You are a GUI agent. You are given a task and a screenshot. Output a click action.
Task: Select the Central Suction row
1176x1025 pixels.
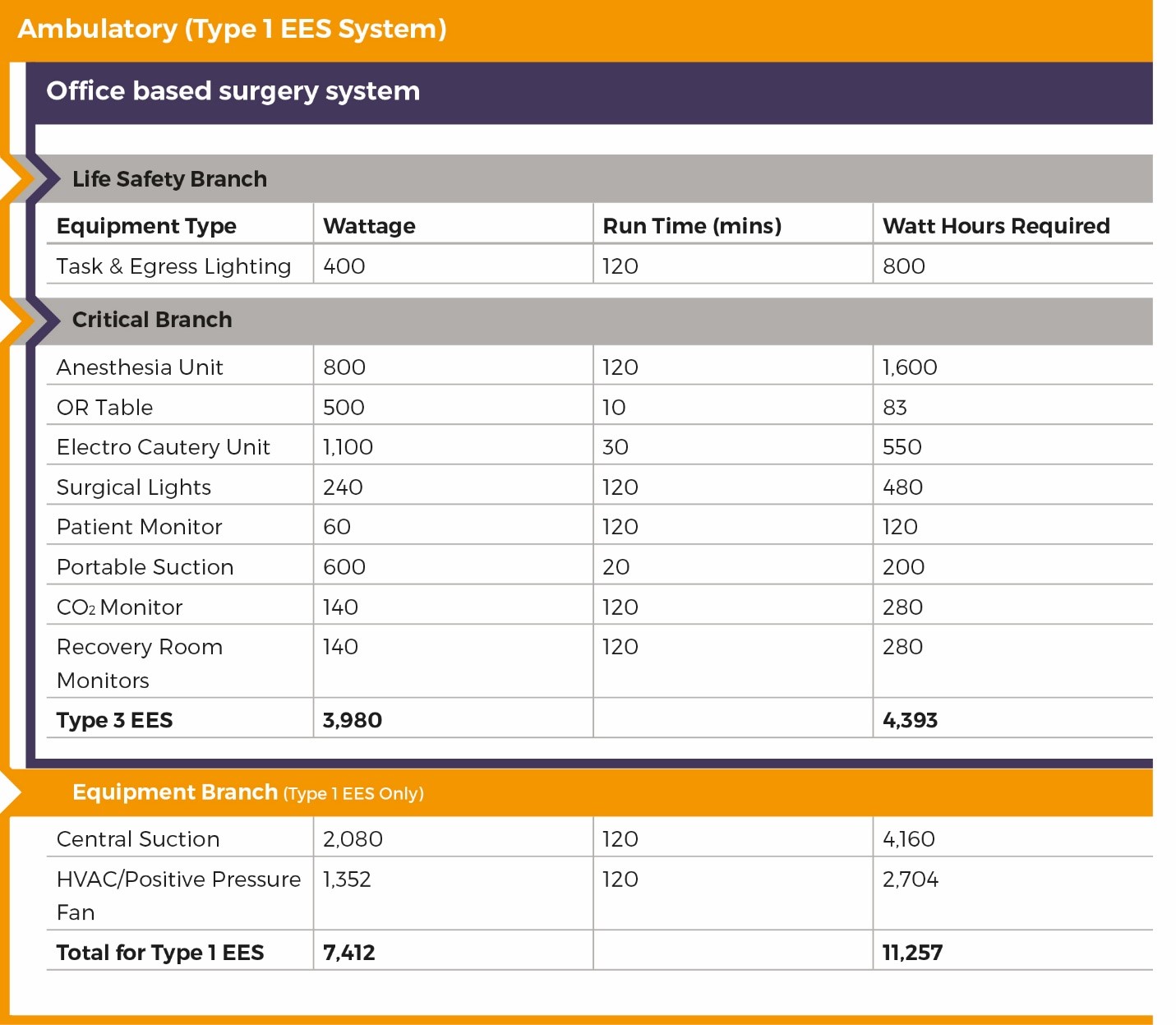(137, 838)
